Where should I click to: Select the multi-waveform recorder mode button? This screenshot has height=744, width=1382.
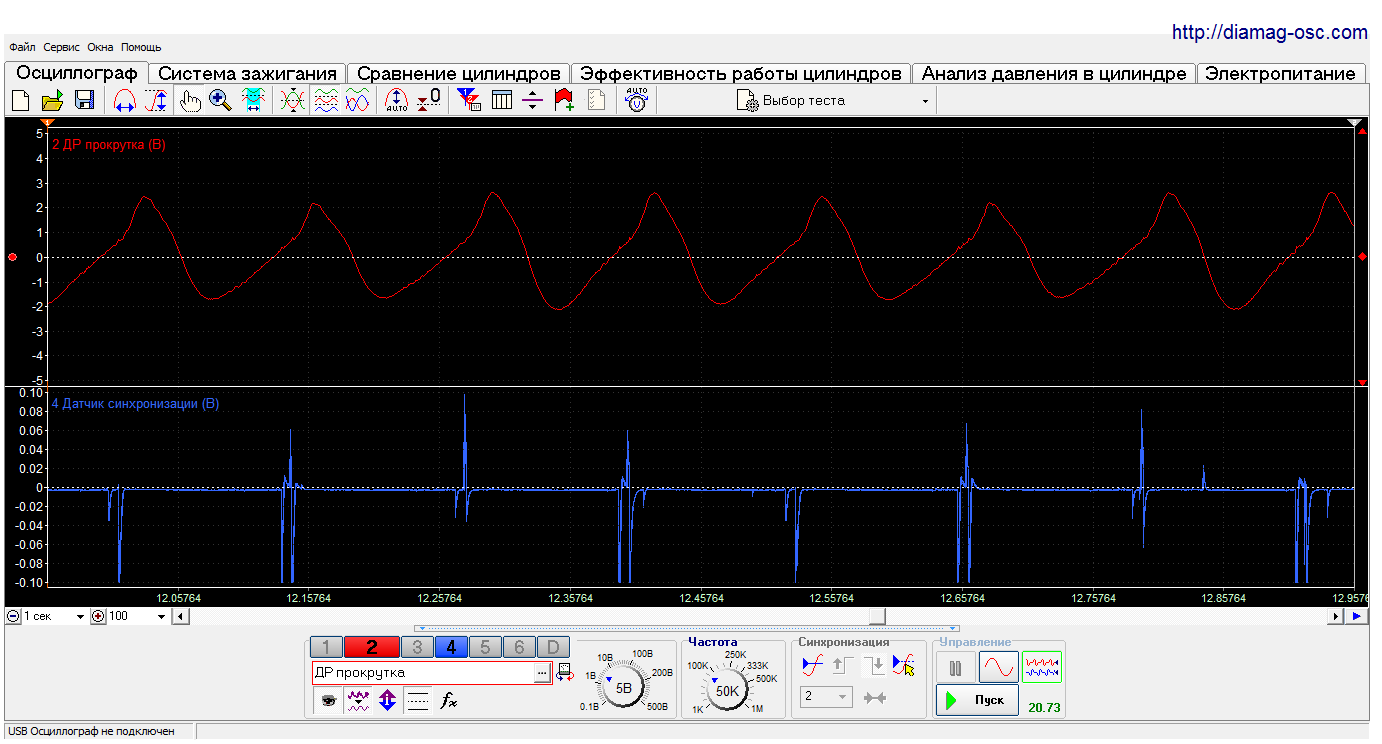point(1042,667)
